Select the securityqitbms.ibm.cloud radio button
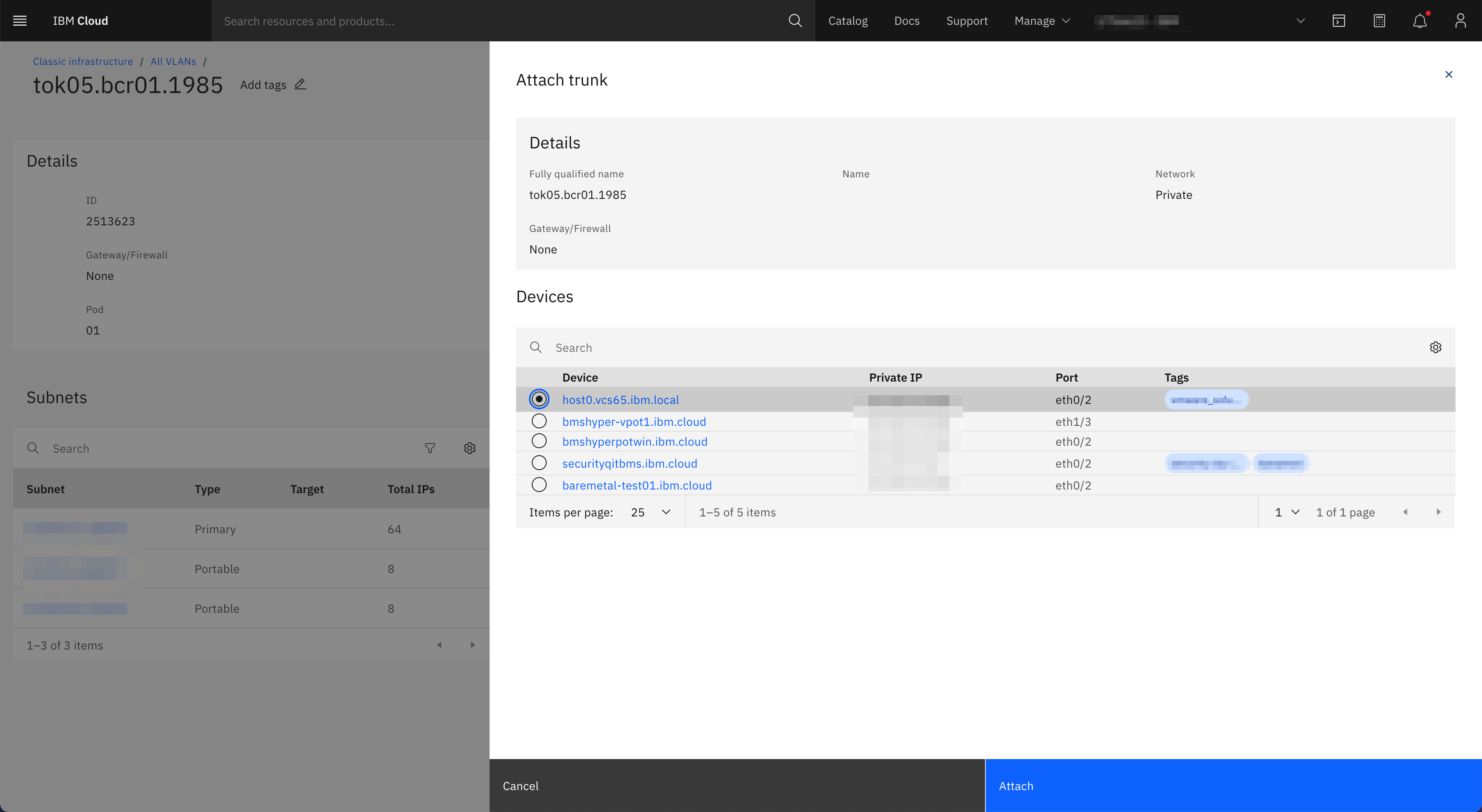The height and width of the screenshot is (812, 1482). pyautogui.click(x=539, y=463)
